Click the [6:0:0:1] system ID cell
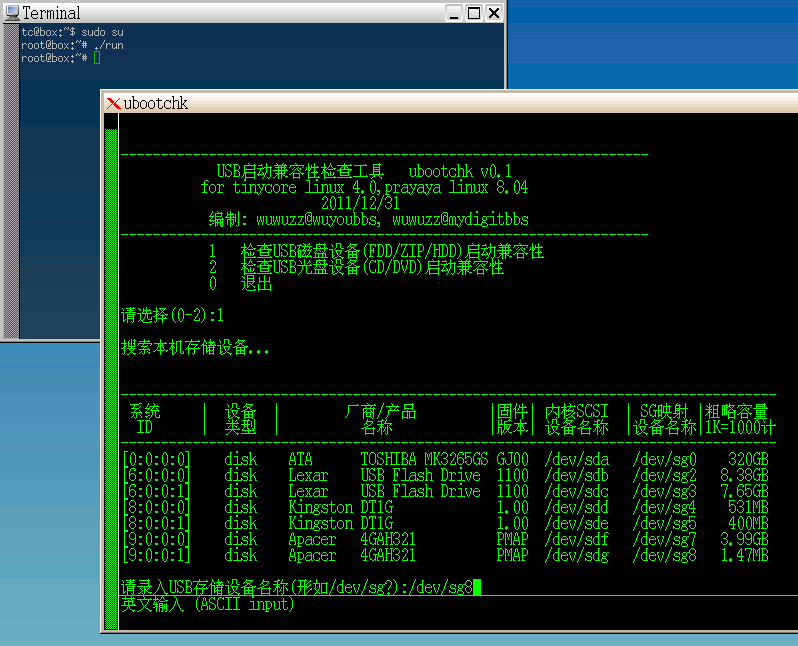Viewport: 798px width, 646px height. tap(156, 491)
